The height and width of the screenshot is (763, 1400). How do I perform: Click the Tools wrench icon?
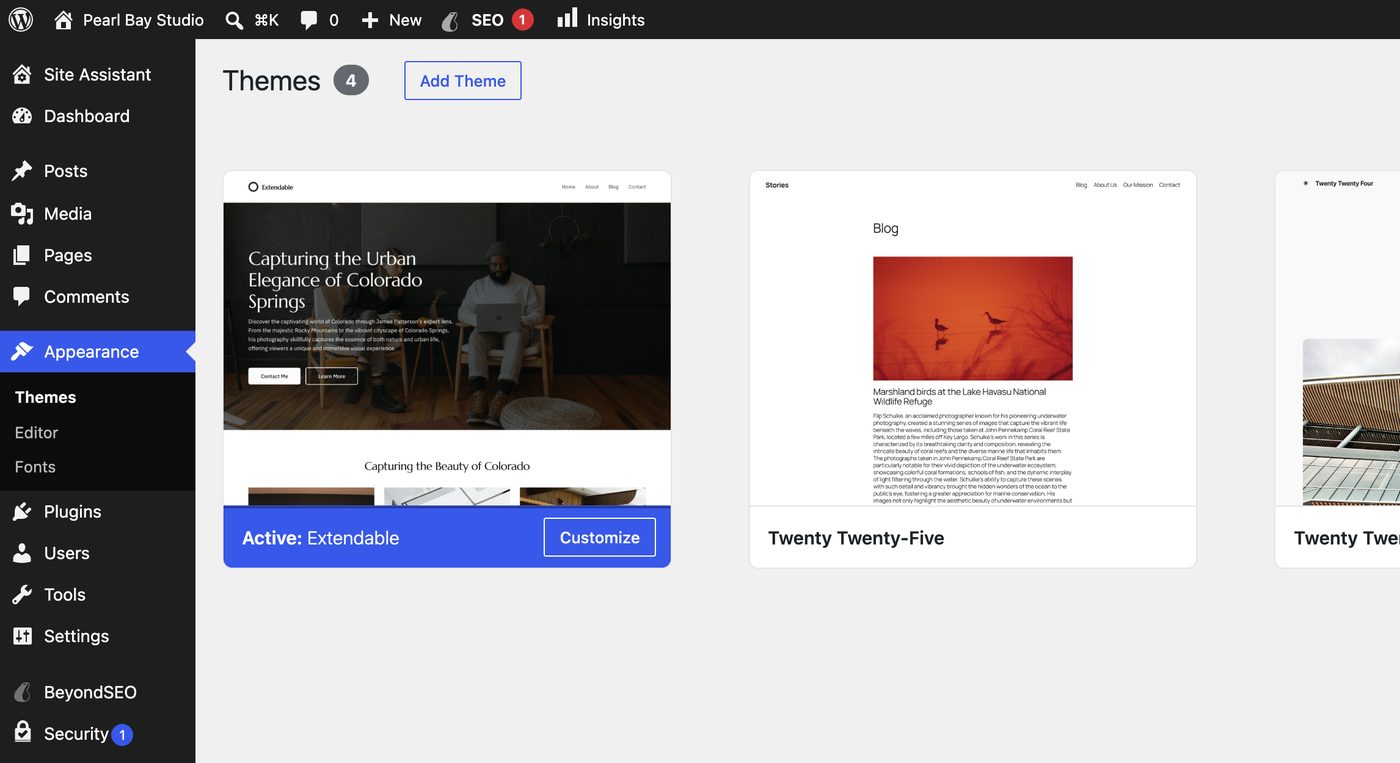pos(22,595)
